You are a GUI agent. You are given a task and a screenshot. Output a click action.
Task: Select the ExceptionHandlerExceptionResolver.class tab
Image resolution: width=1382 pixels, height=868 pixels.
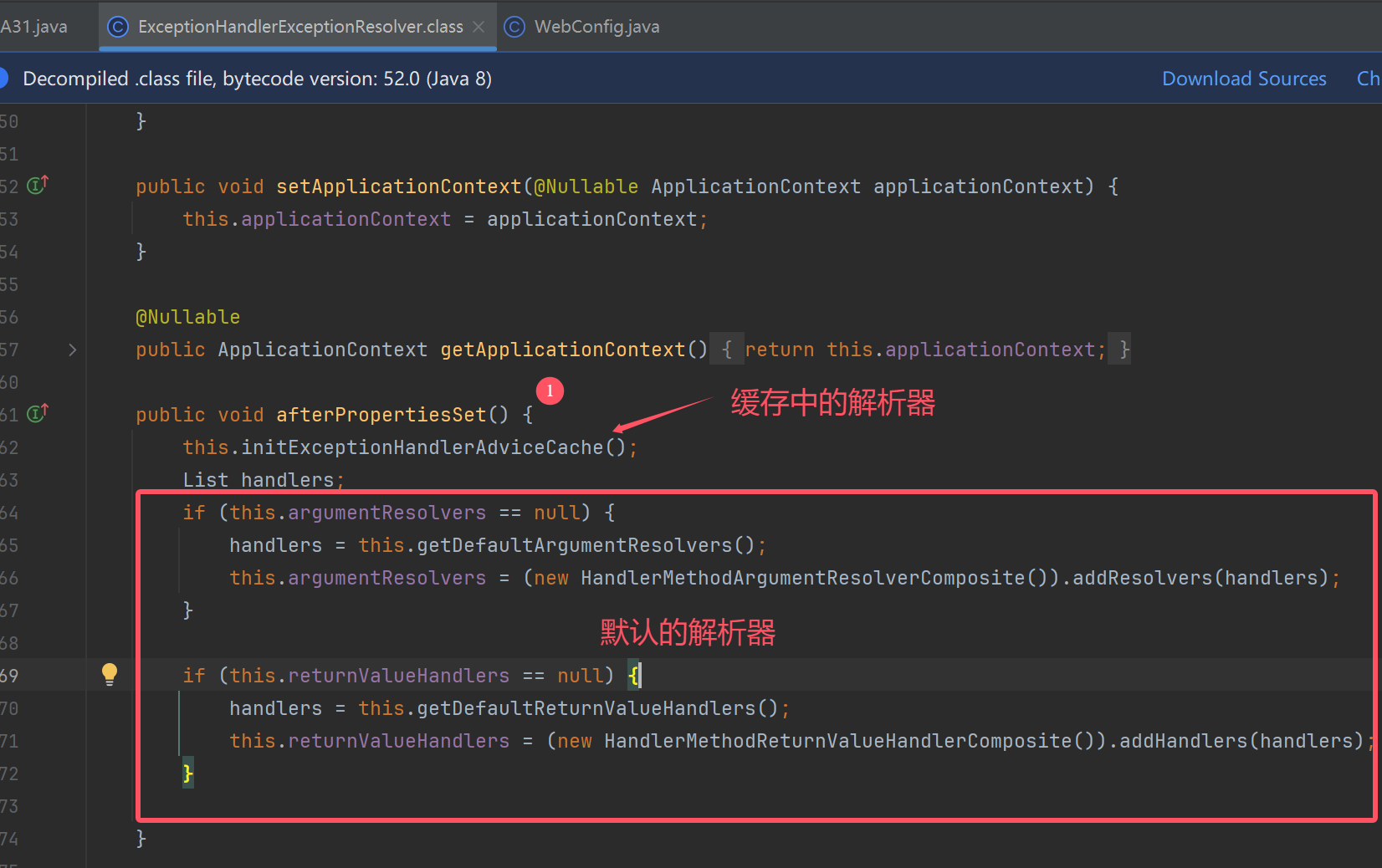pyautogui.click(x=299, y=27)
